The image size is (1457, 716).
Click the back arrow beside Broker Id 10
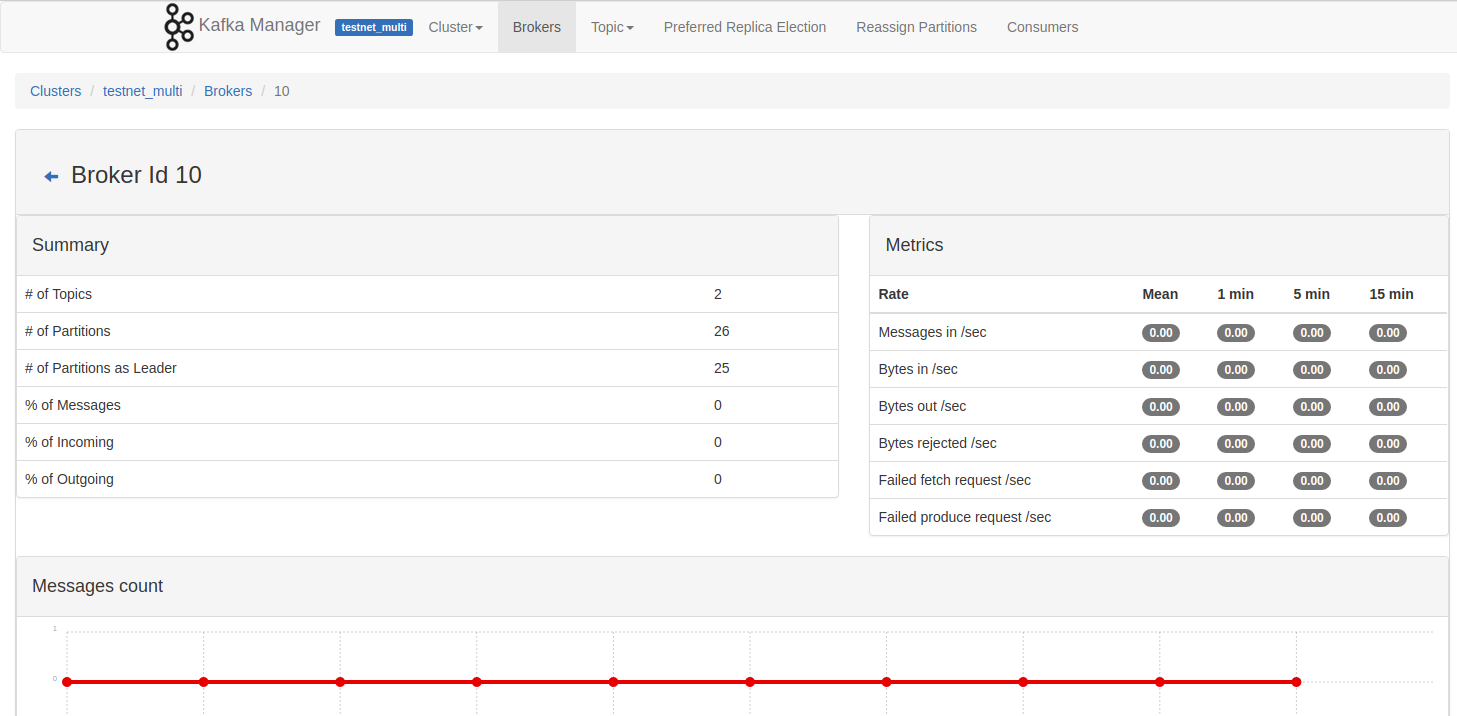(52, 177)
